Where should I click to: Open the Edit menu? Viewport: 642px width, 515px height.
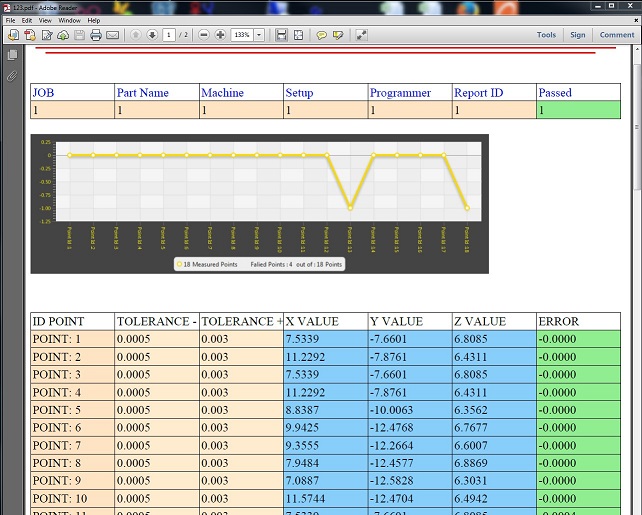tap(27, 20)
